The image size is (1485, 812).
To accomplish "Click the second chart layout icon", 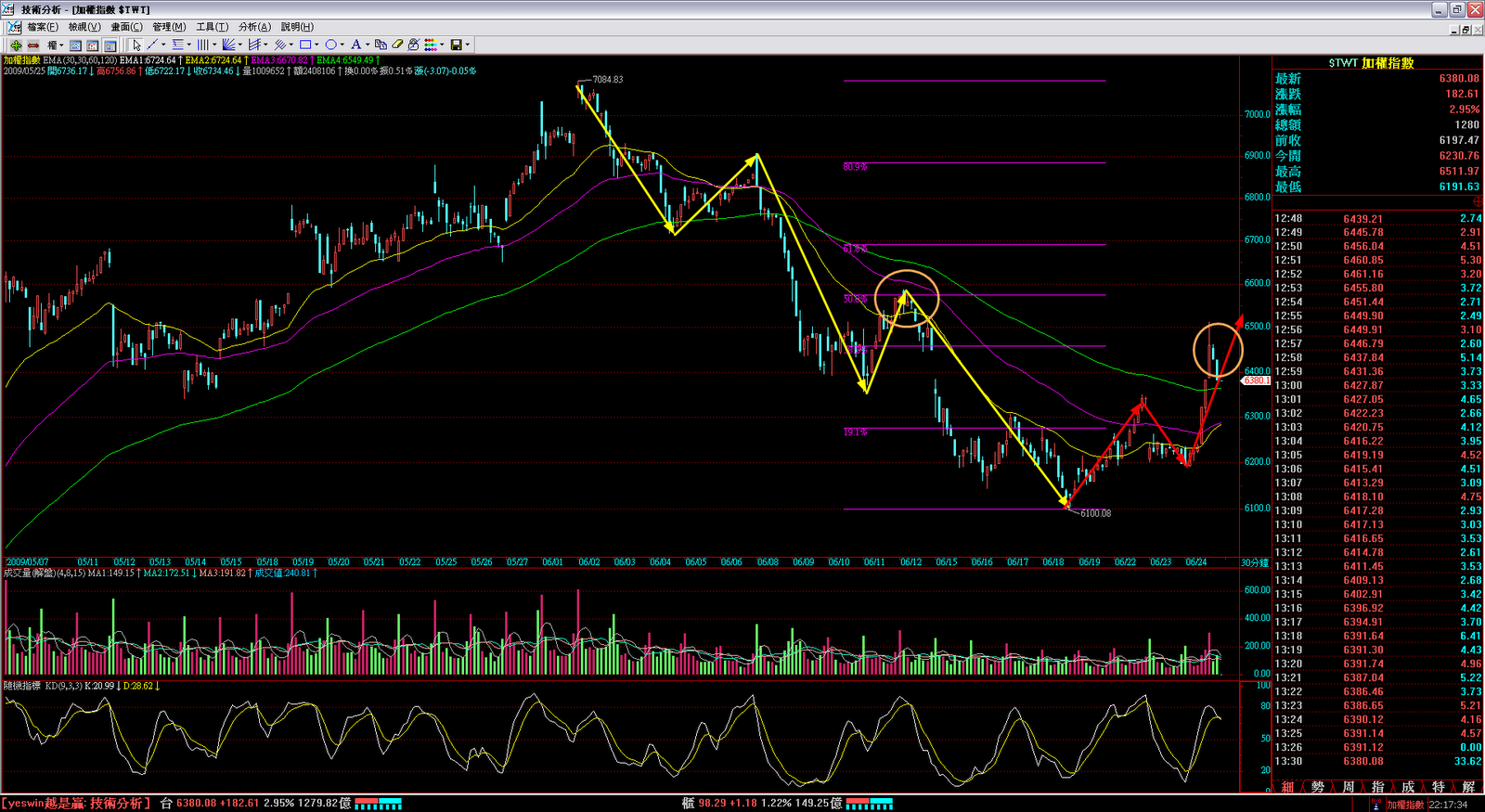I will pyautogui.click(x=92, y=45).
